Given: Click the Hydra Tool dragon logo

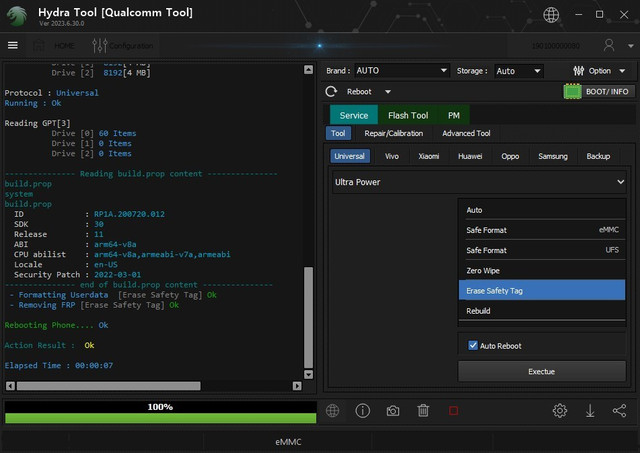Looking at the screenshot, I should 17,16.
